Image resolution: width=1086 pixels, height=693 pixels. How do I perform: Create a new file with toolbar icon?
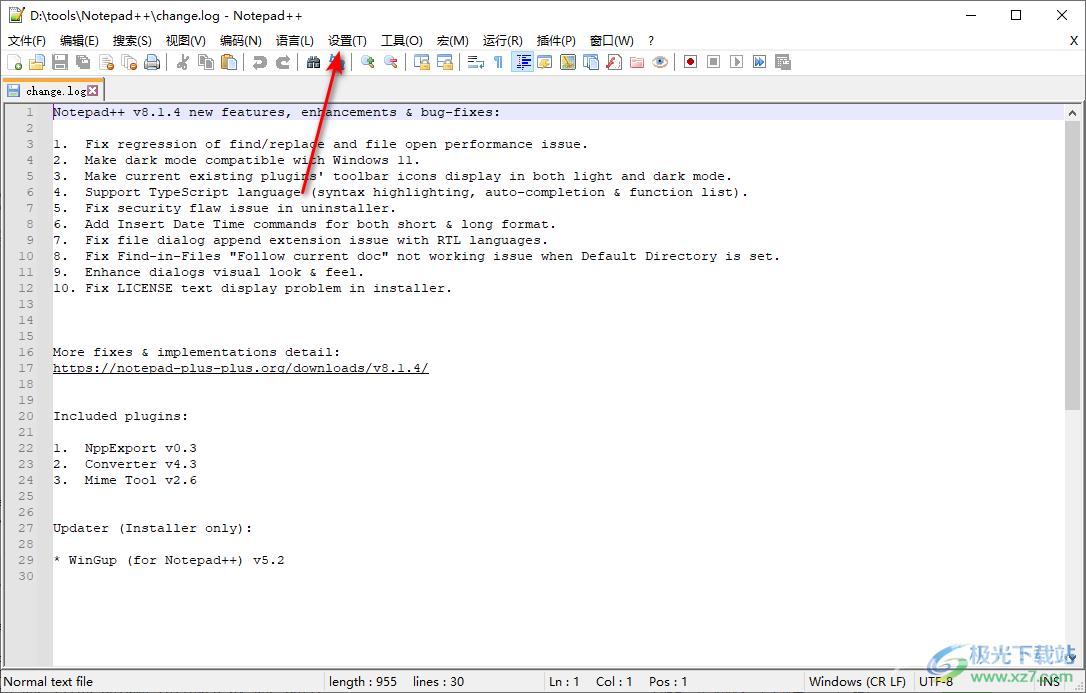tap(15, 62)
